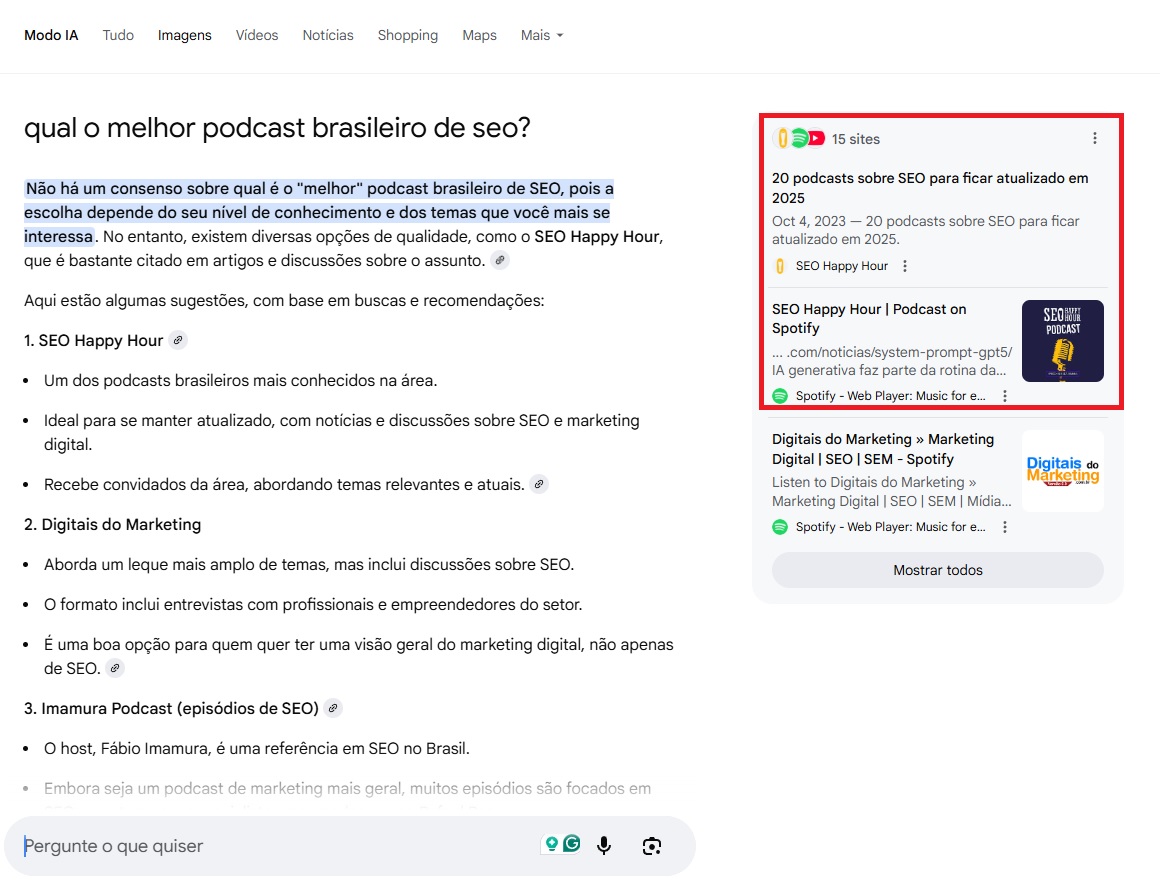Image resolution: width=1160 pixels, height=886 pixels.
Task: Click link icon after 'não apenas de SEO'
Action: click(x=115, y=669)
